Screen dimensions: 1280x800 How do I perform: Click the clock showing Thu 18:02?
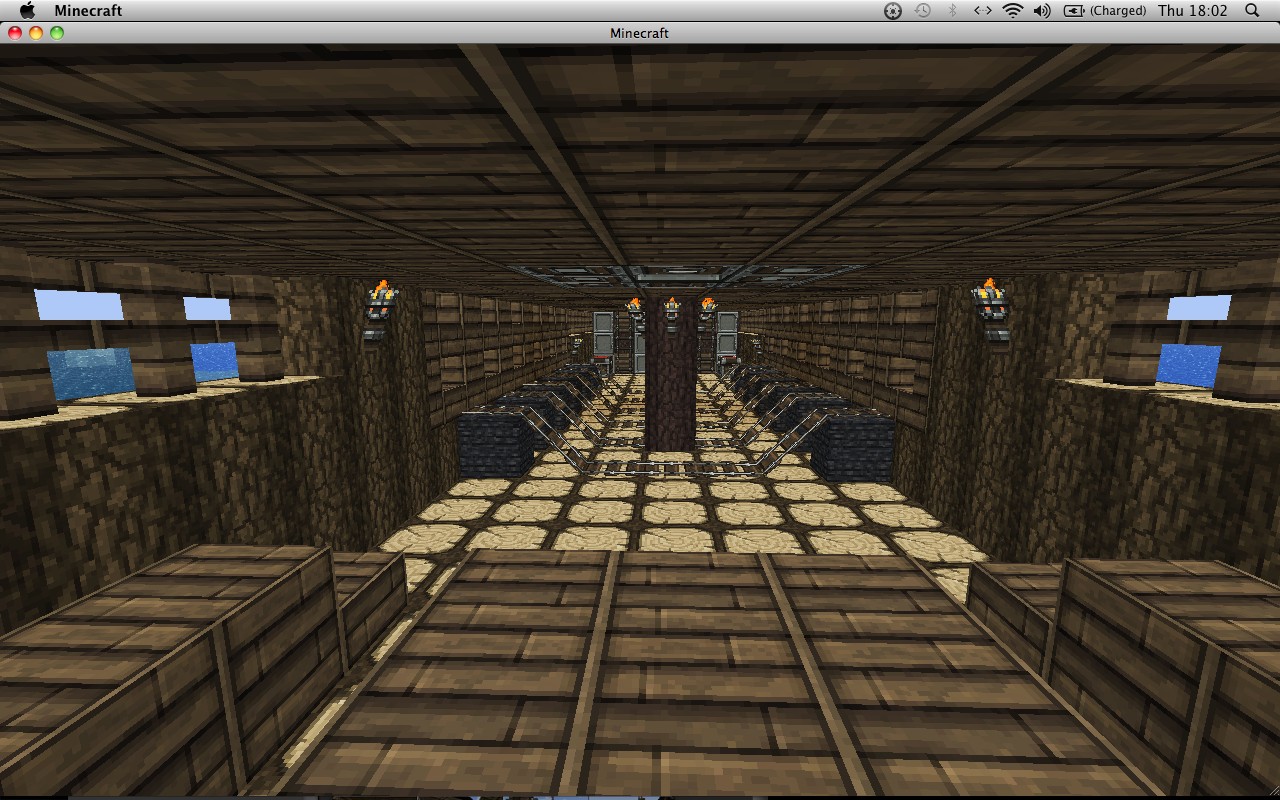tap(1192, 10)
